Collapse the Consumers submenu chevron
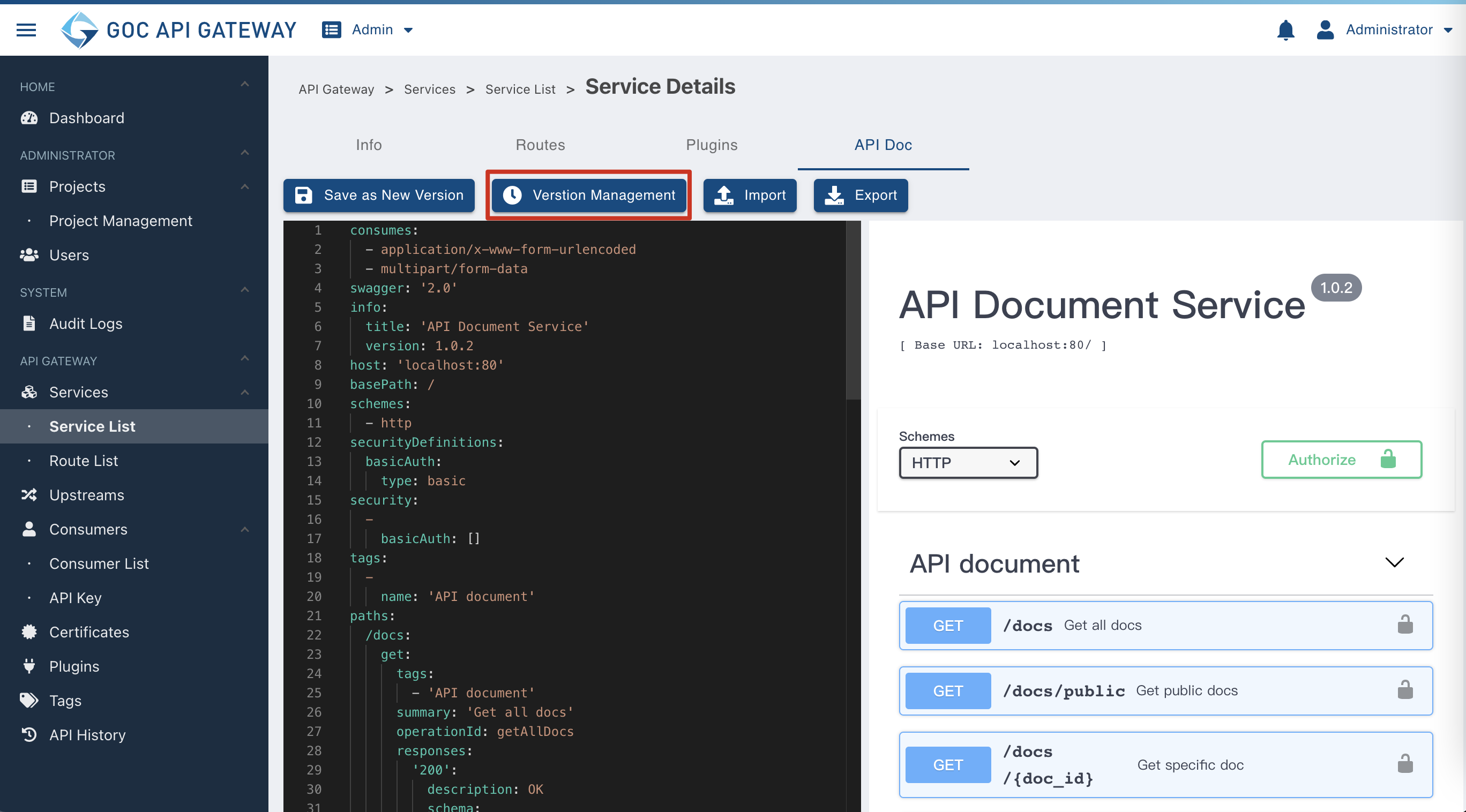This screenshot has width=1466, height=812. pyautogui.click(x=245, y=530)
